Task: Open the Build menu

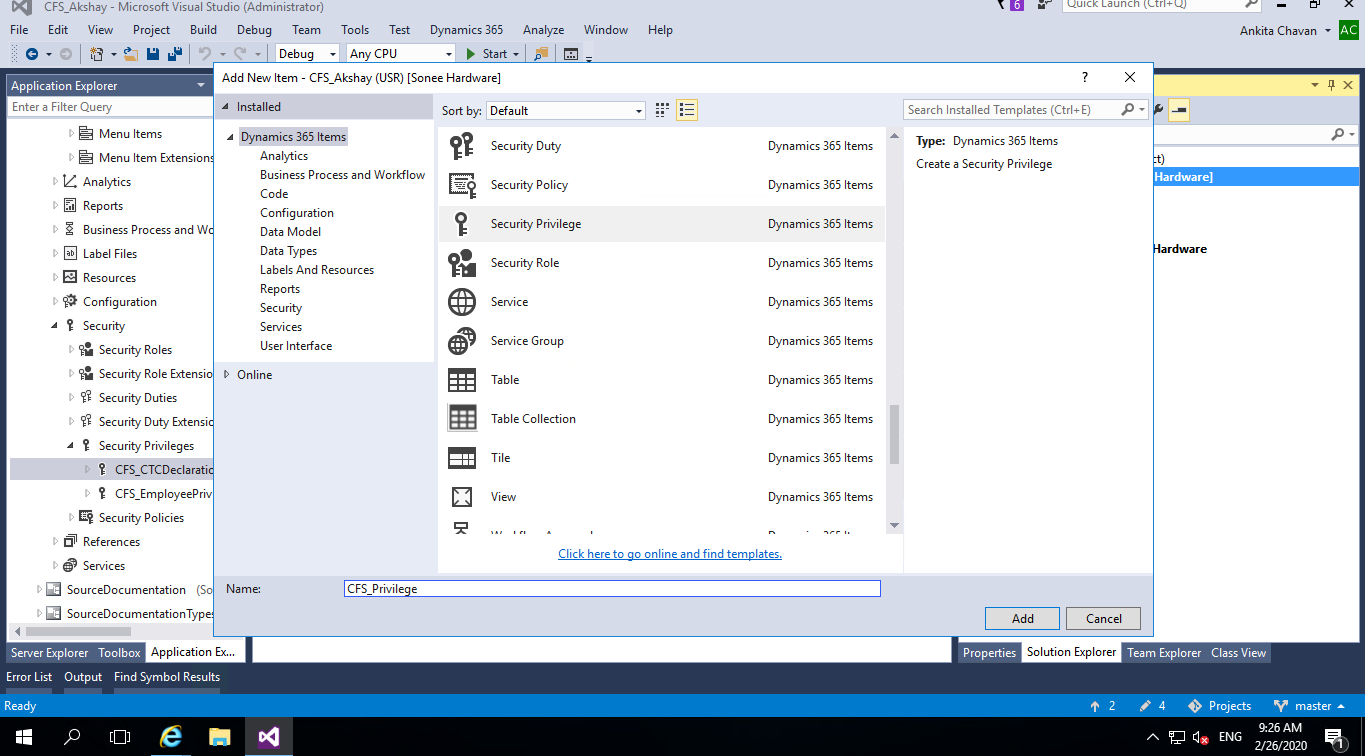Action: 203,30
